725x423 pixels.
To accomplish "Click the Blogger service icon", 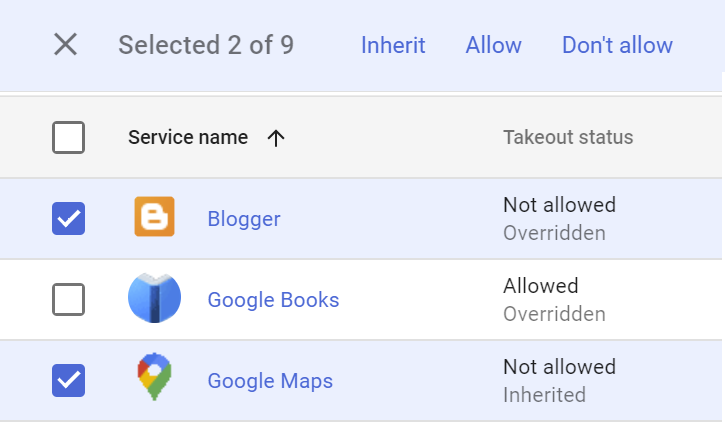I will click(154, 217).
